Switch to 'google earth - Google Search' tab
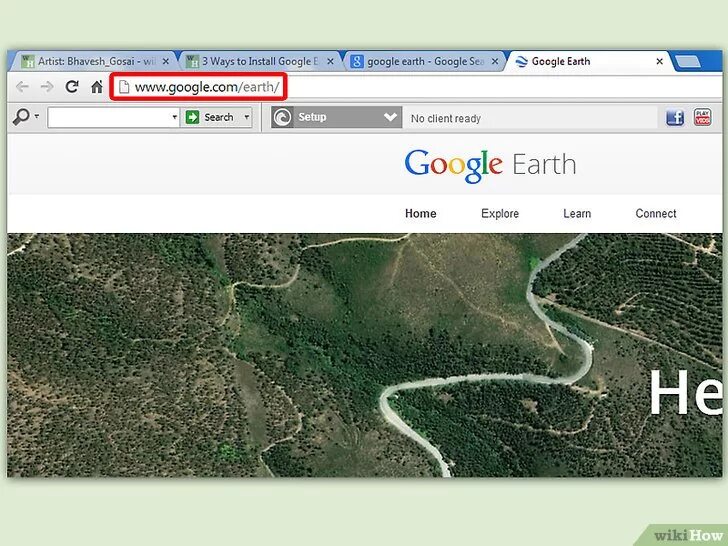The image size is (728, 546). pyautogui.click(x=423, y=61)
